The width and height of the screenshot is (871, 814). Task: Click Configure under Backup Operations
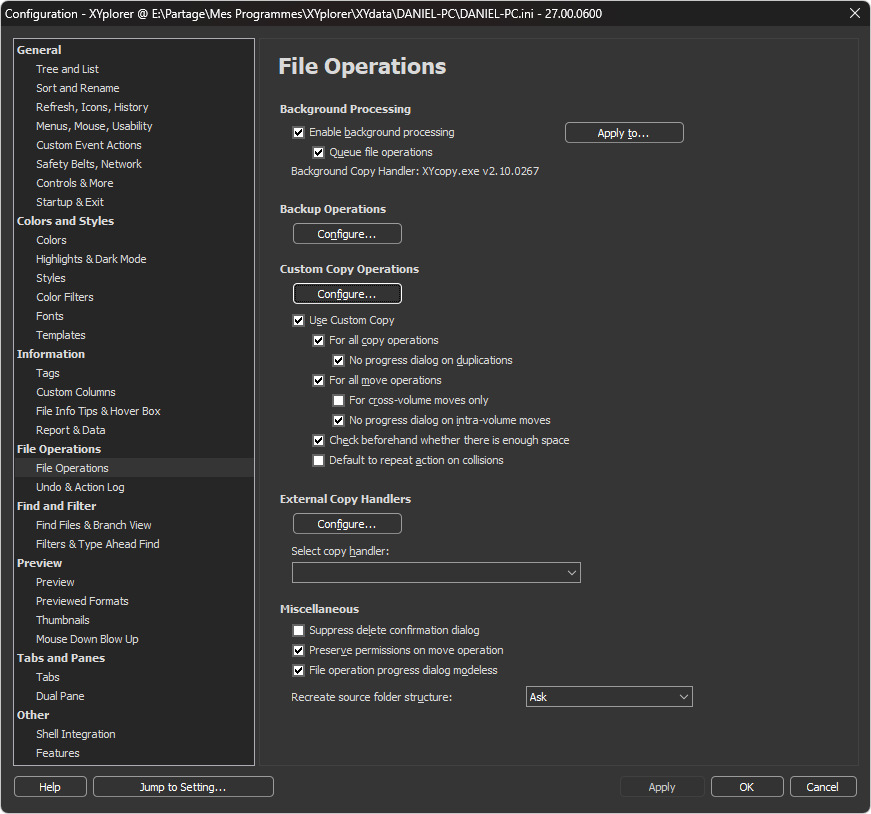coord(347,234)
